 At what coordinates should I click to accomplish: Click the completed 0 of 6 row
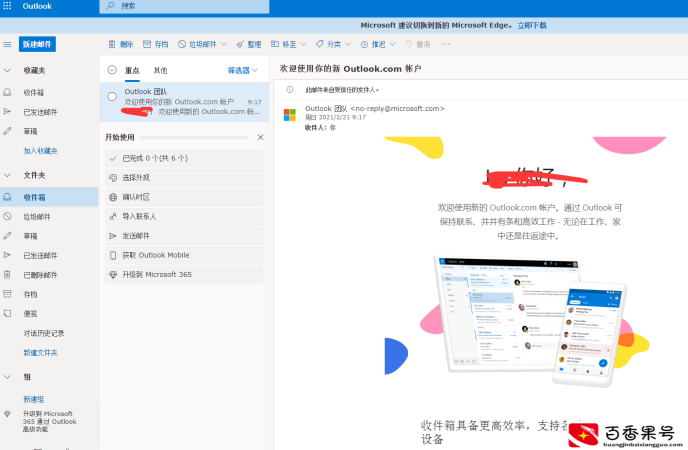184,158
